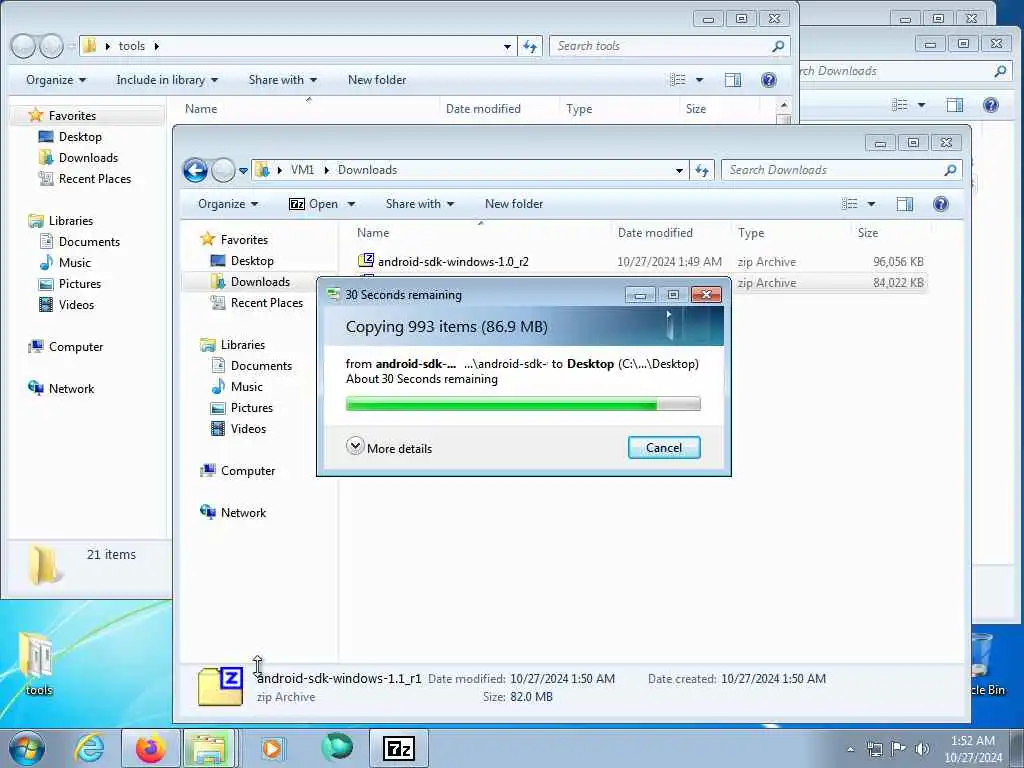Refresh the tools folder address bar

tap(530, 46)
